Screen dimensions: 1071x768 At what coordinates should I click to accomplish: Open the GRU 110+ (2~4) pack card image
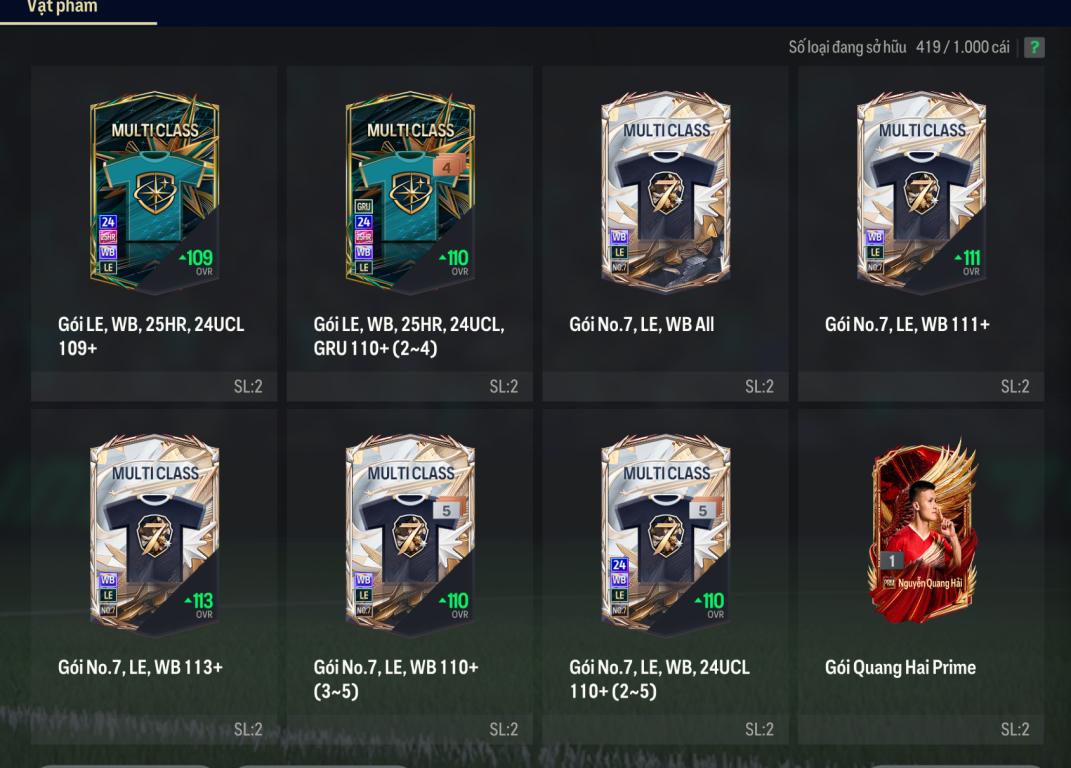tap(410, 191)
